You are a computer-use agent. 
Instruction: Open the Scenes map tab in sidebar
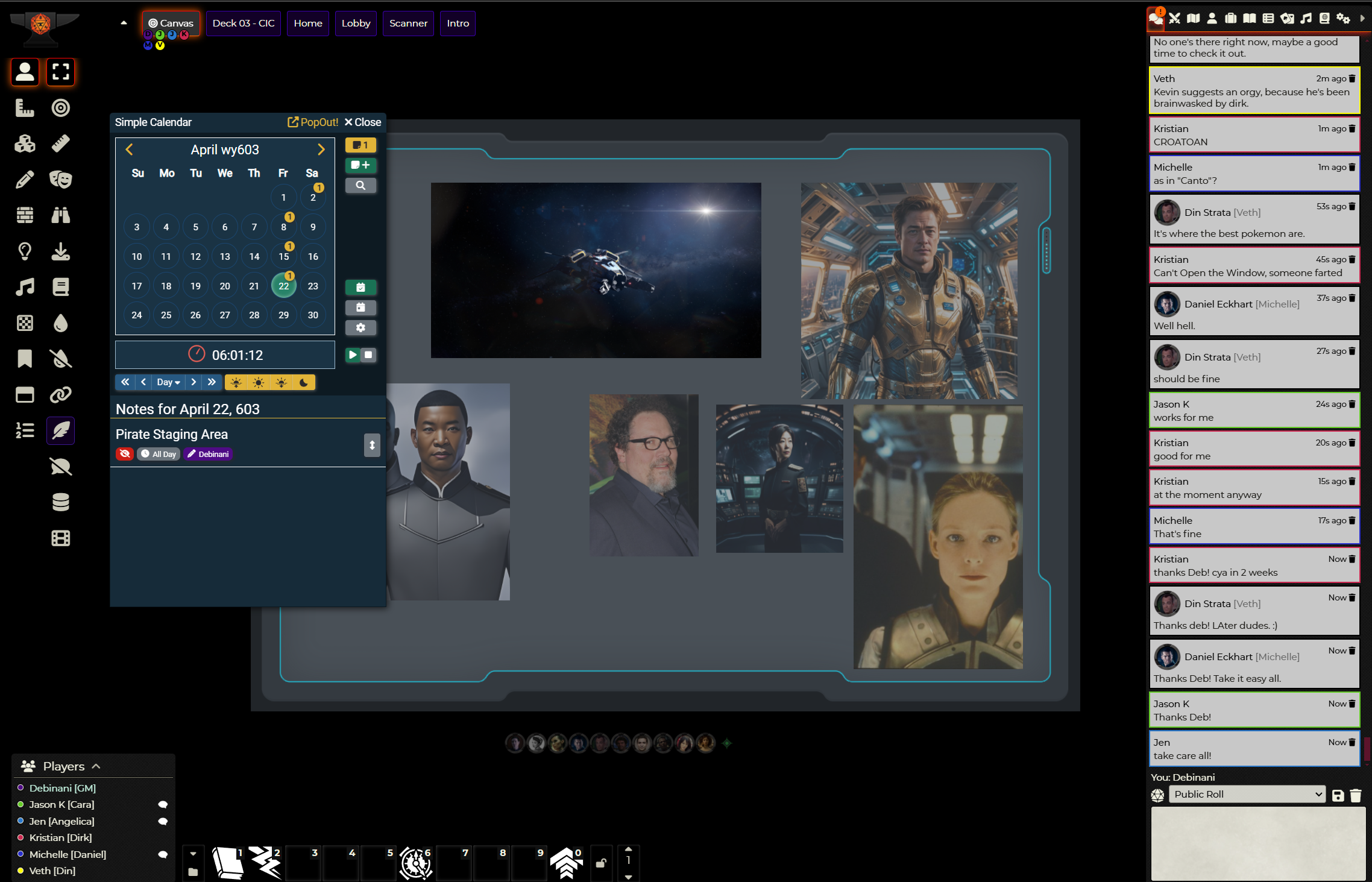tap(1193, 19)
